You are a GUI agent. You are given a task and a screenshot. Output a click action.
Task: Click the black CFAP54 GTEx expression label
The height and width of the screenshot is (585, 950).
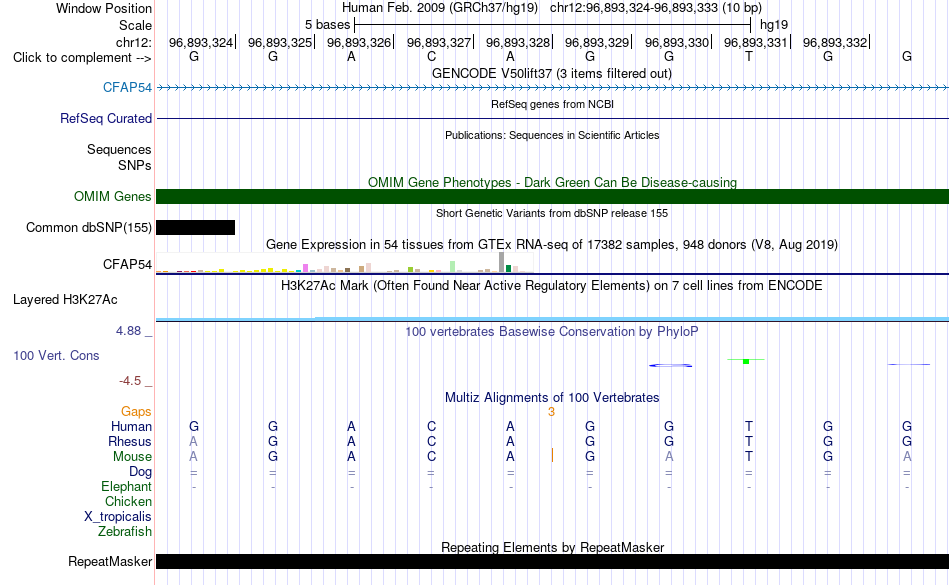pyautogui.click(x=127, y=264)
